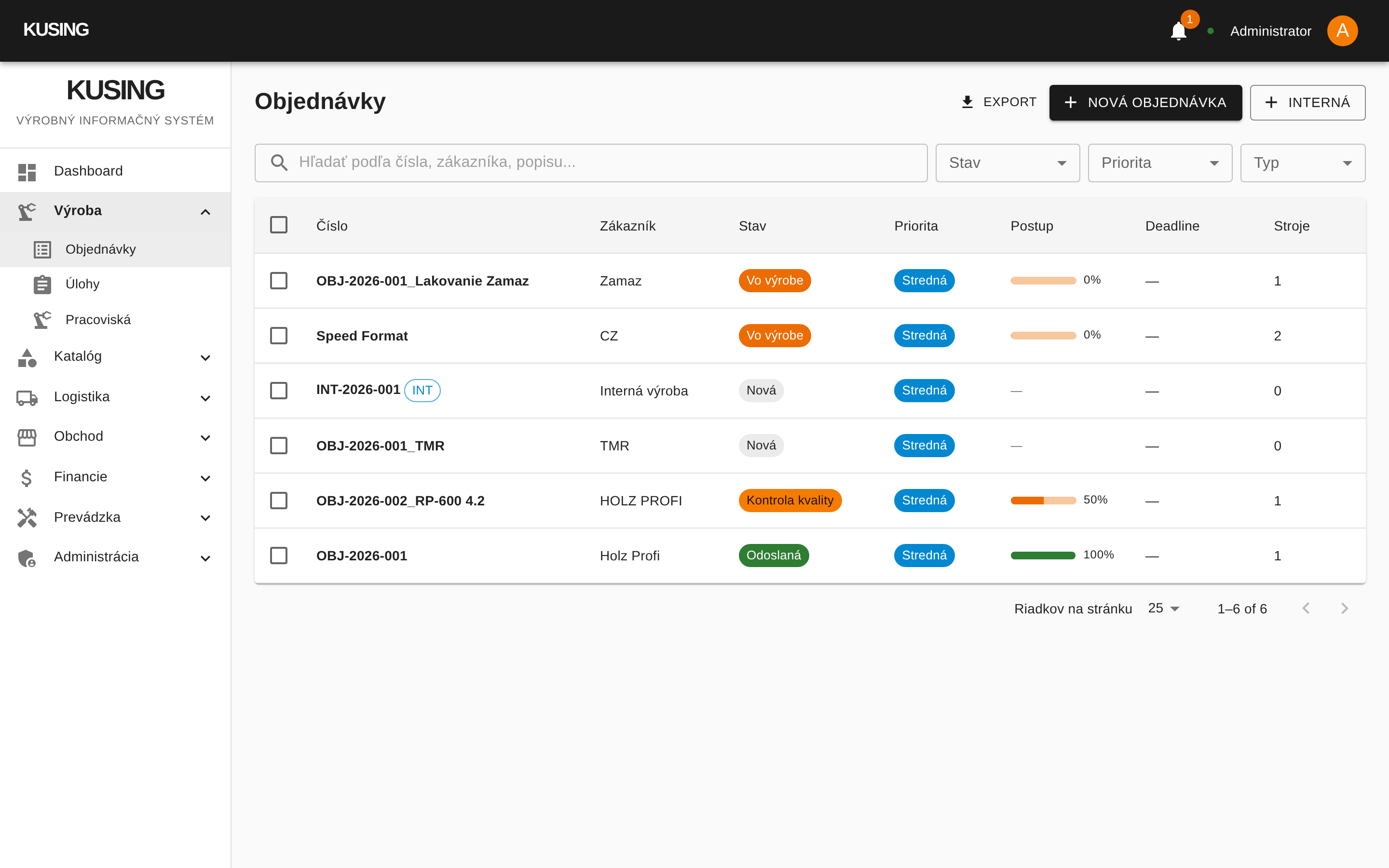The image size is (1389, 868).
Task: Click the Katalóg shapes icon
Action: pyautogui.click(x=27, y=357)
